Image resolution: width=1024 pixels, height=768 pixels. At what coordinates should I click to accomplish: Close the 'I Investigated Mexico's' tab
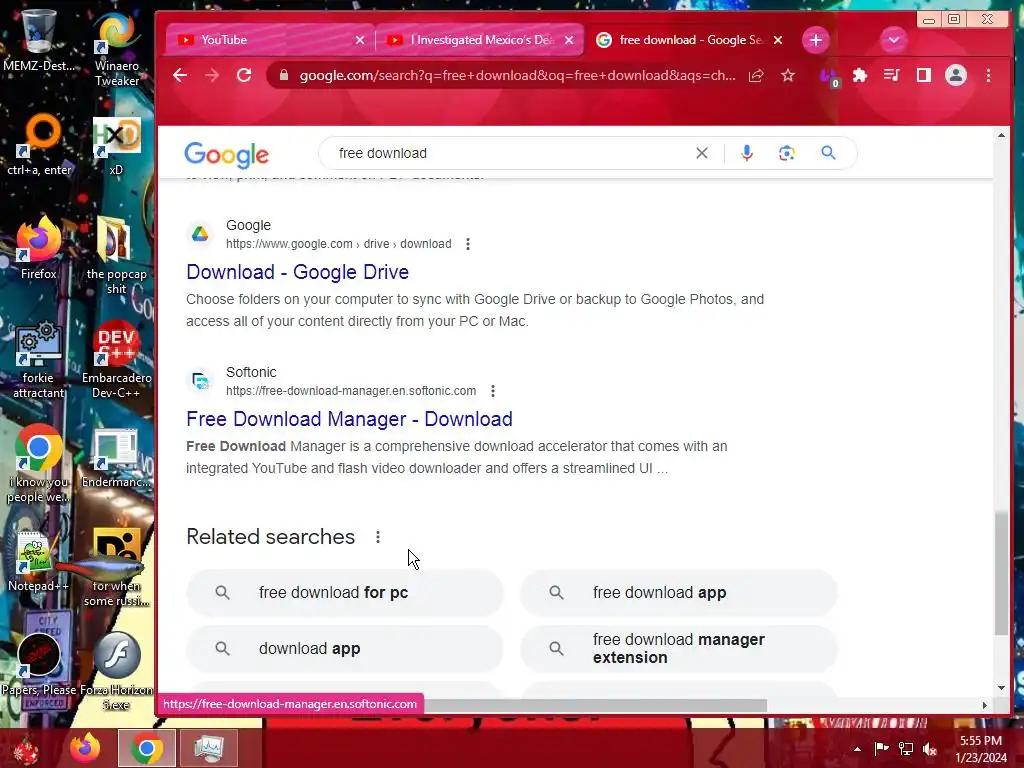coord(569,40)
